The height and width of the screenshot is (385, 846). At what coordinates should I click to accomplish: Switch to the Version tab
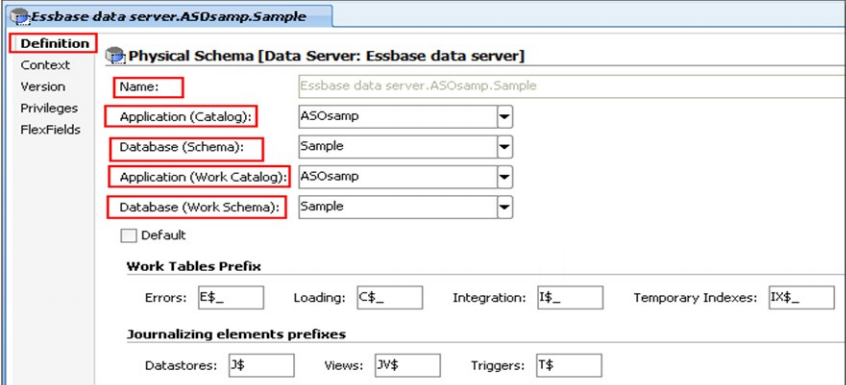tap(43, 87)
